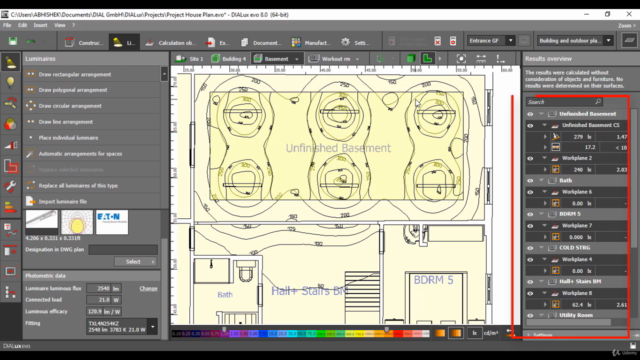640x360 pixels.
Task: Click the green Save project icon
Action: tap(13, 41)
